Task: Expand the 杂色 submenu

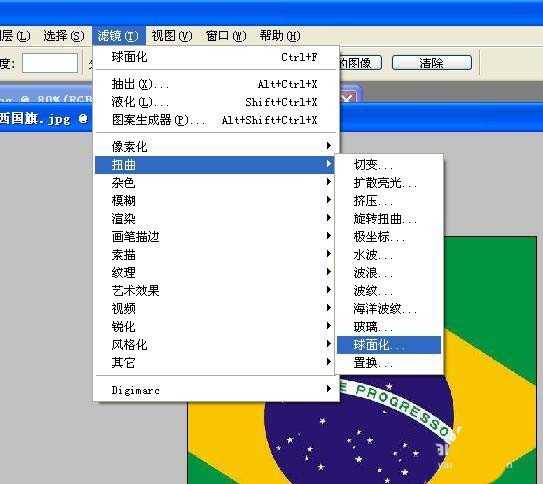Action: [x=215, y=182]
